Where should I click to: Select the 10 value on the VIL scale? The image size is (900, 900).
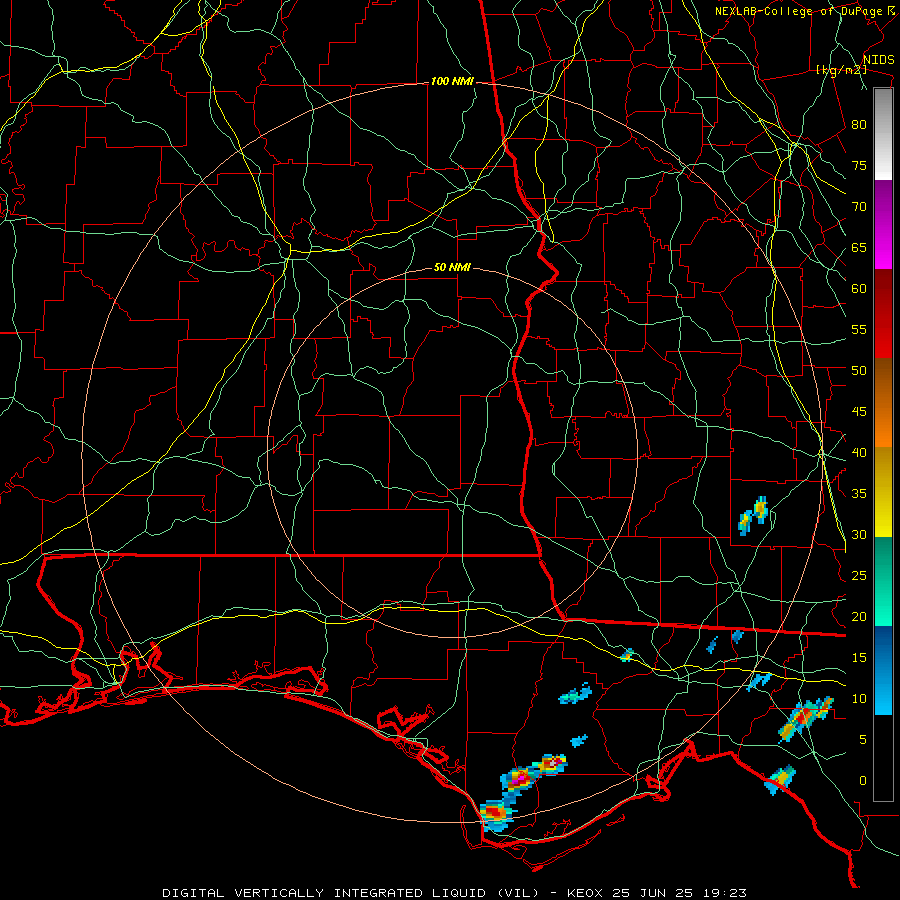[x=859, y=699]
